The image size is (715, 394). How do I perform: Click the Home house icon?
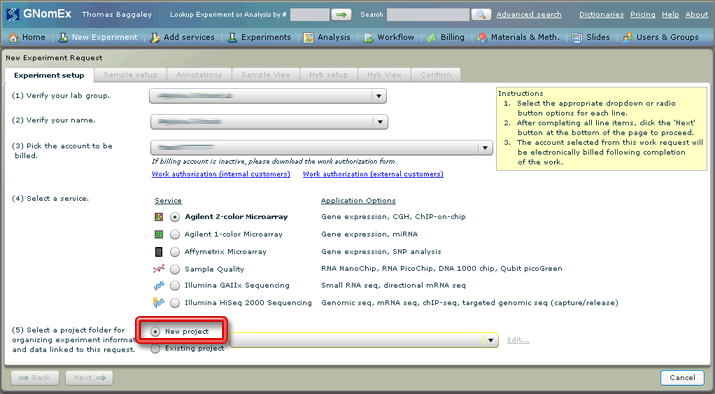pos(14,37)
